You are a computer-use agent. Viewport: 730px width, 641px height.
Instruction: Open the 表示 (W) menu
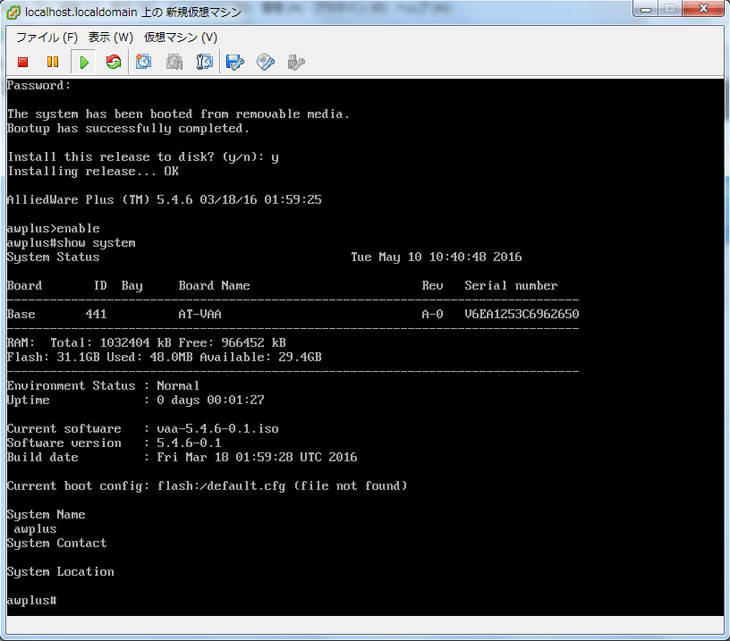click(x=110, y=37)
